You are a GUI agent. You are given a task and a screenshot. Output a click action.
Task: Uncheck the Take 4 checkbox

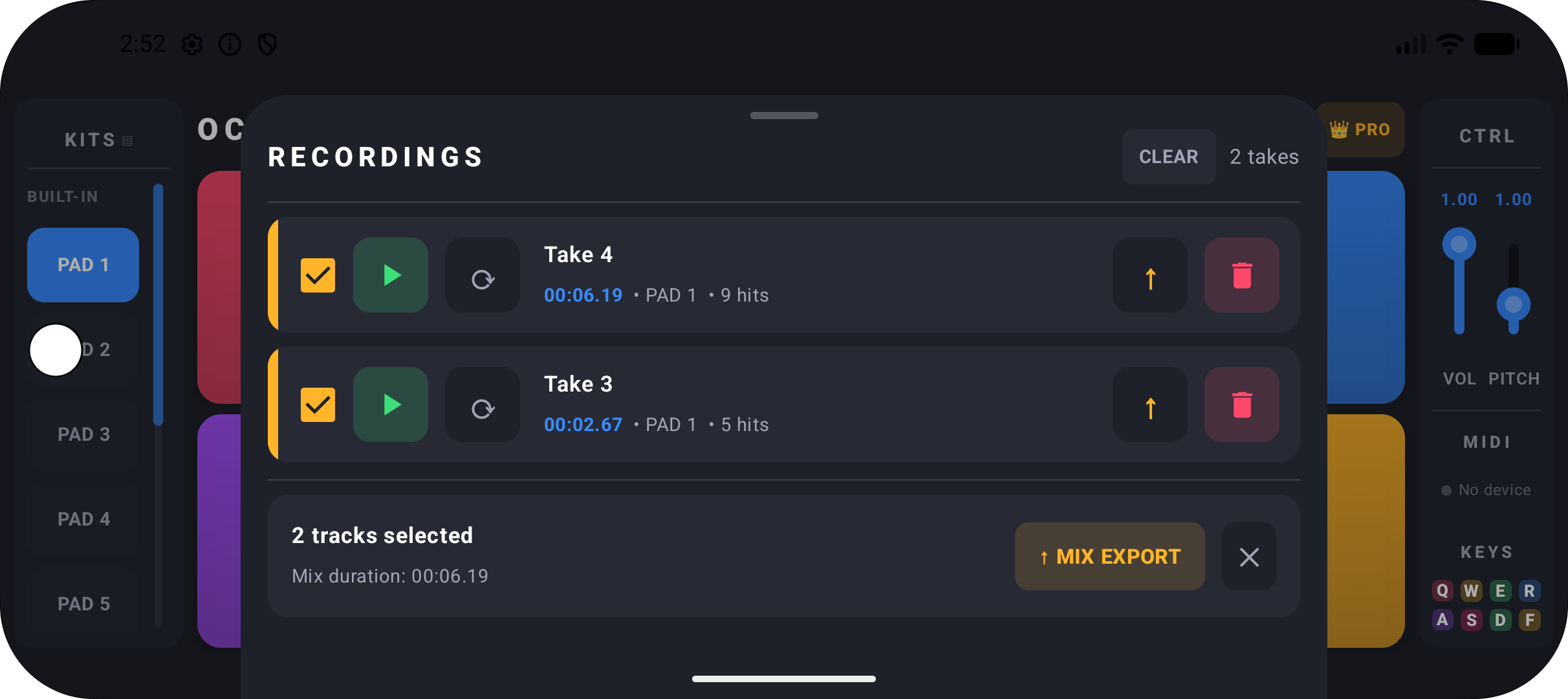[318, 276]
